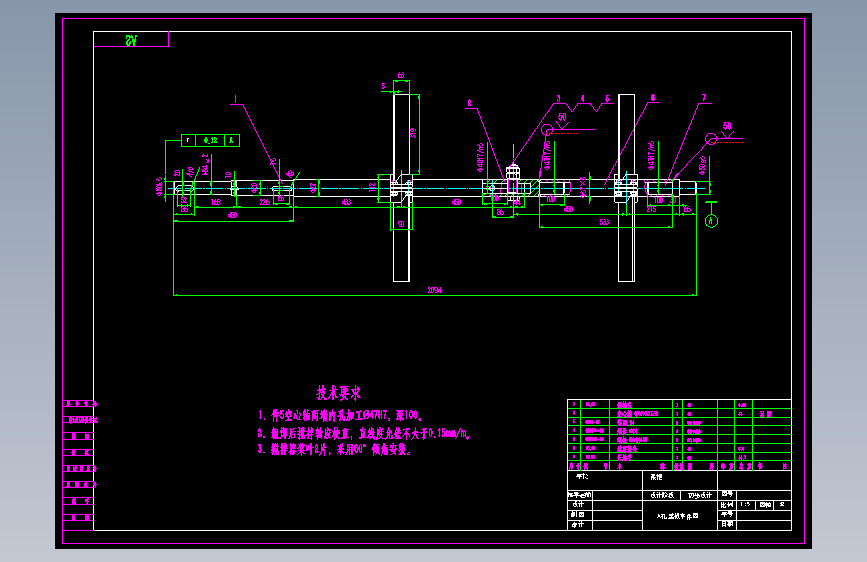Select the right vertical paddle blade
The height and width of the screenshot is (562, 867).
click(626, 188)
